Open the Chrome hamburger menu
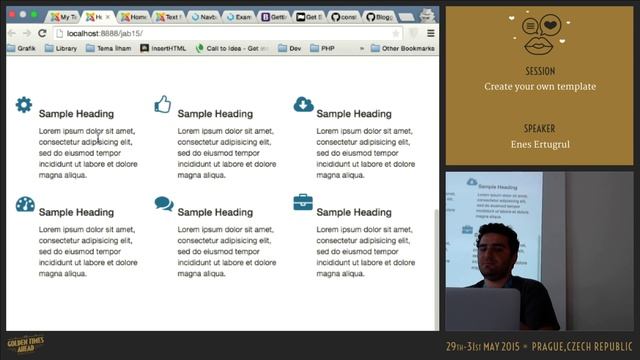 [x=431, y=33]
